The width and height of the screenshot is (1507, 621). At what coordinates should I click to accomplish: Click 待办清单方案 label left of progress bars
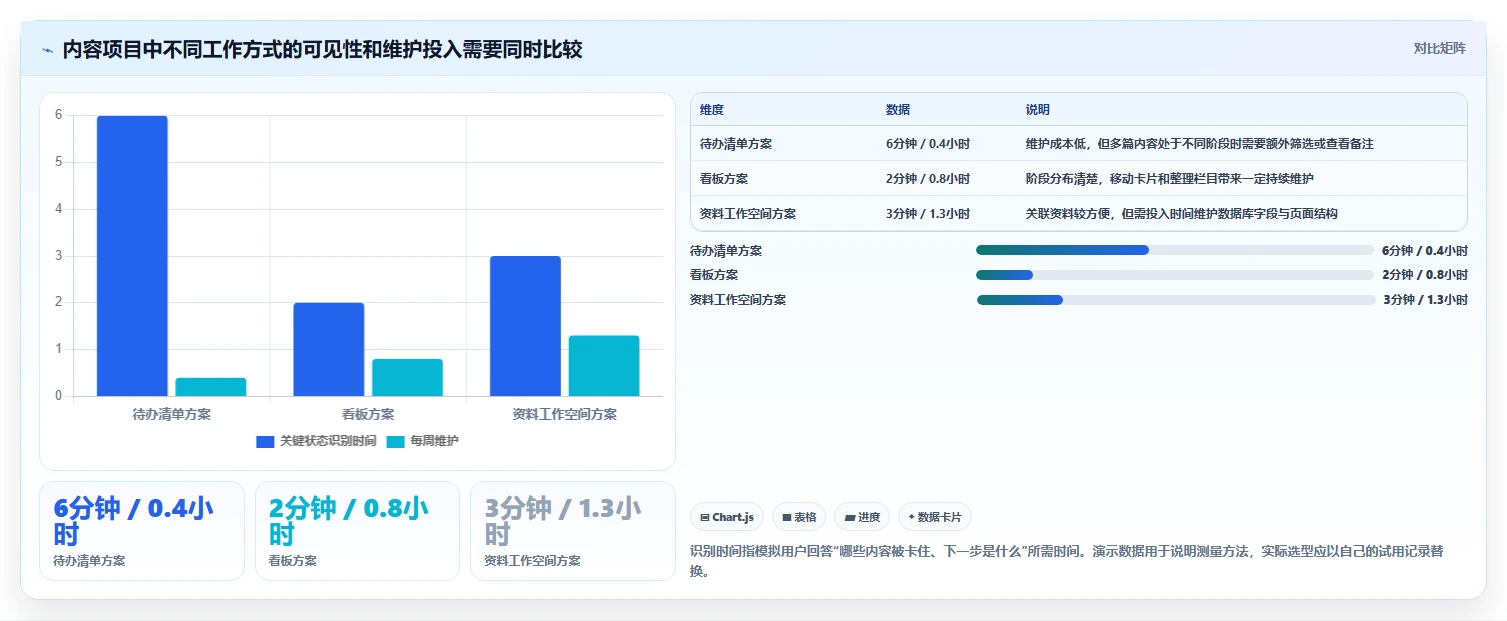point(726,251)
